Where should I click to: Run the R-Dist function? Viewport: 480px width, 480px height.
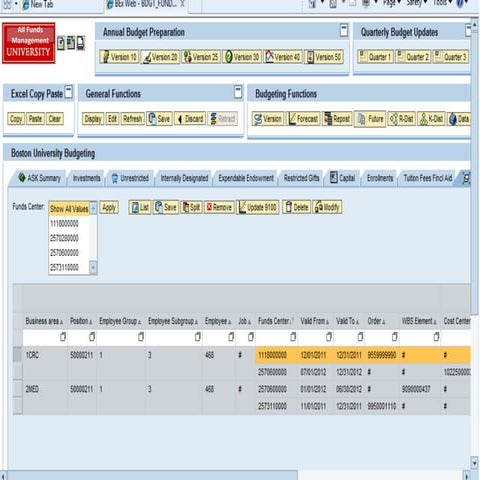pos(402,119)
